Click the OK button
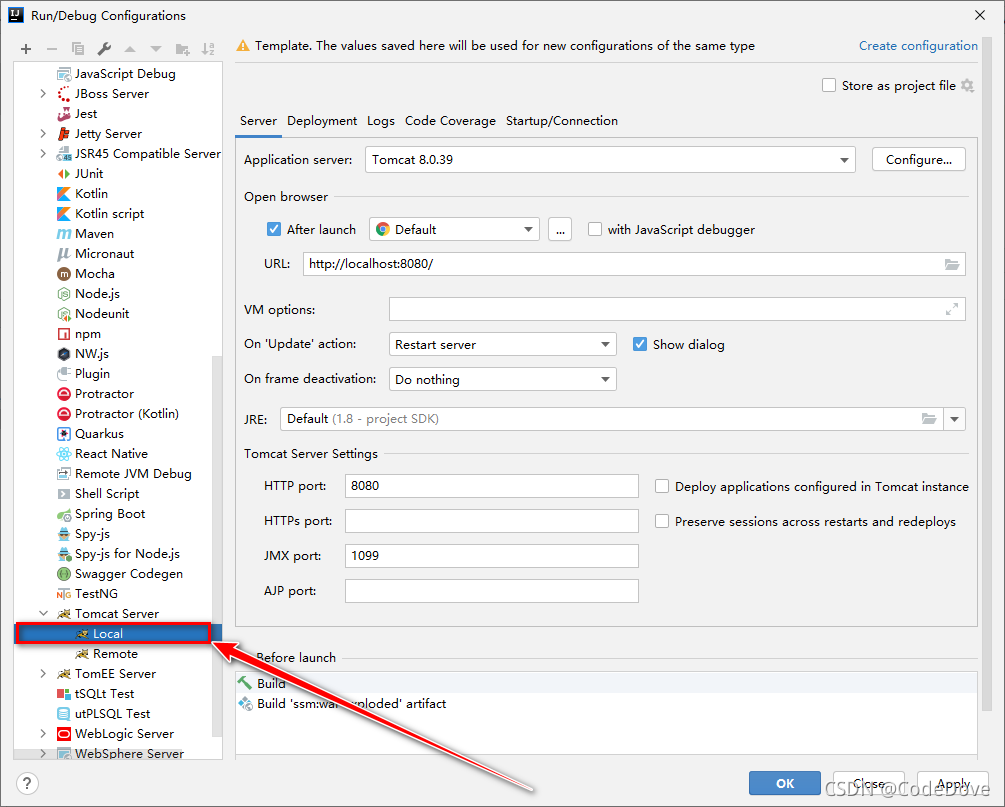 point(785,783)
